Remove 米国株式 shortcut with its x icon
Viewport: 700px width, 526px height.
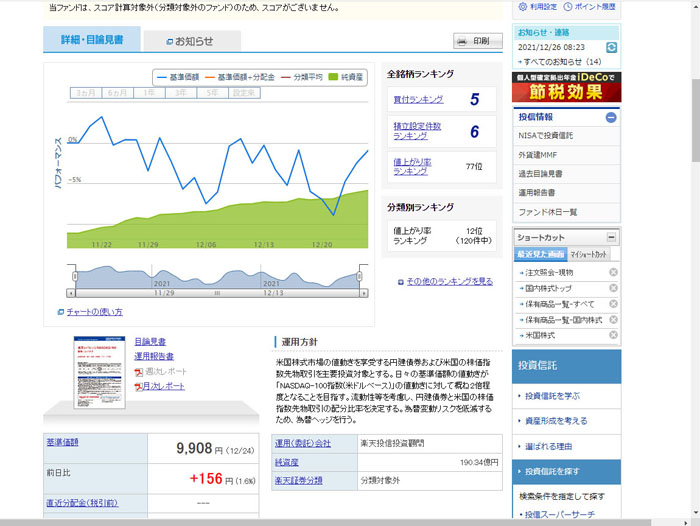coord(613,334)
